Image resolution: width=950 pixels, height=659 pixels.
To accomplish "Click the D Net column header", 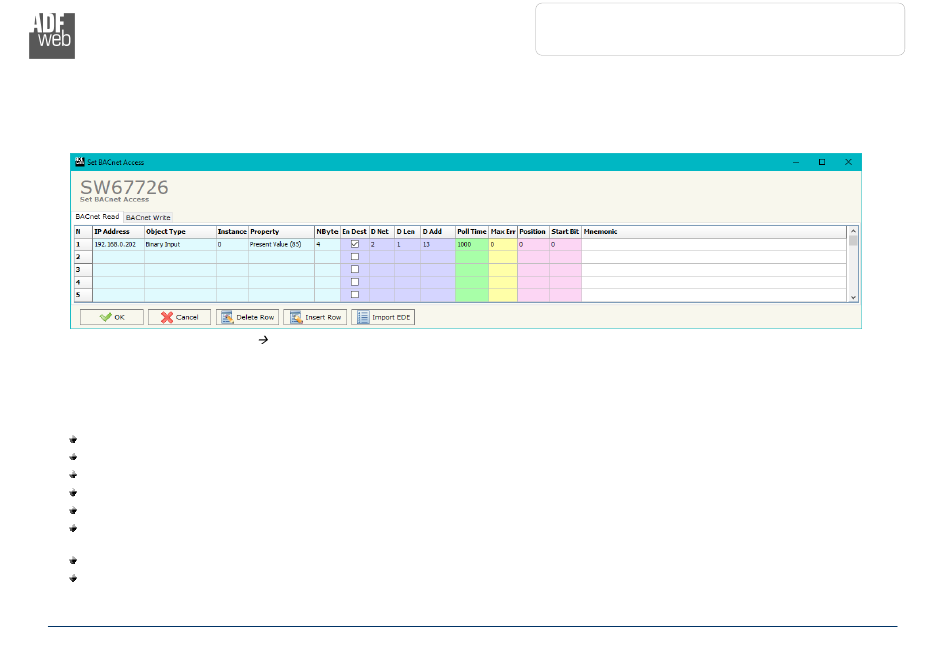I will click(x=382, y=232).
